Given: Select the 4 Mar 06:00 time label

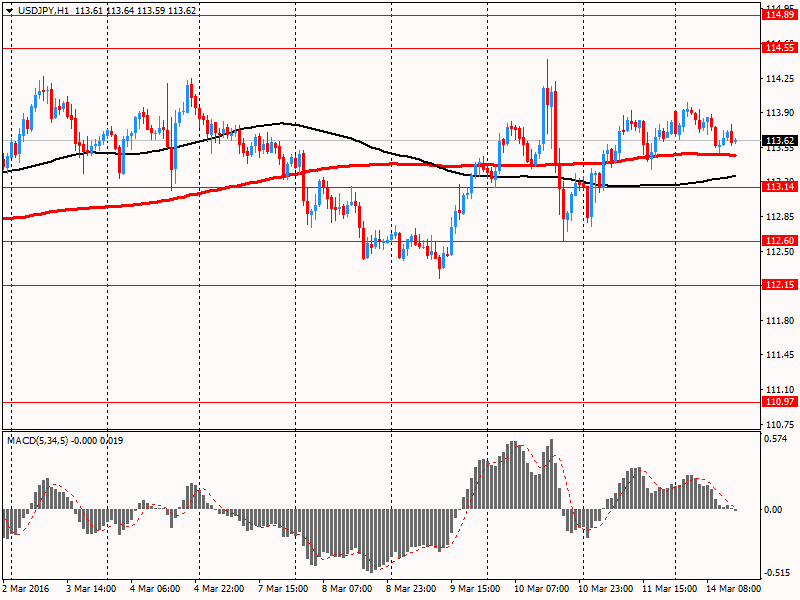Looking at the screenshot, I should 155,589.
